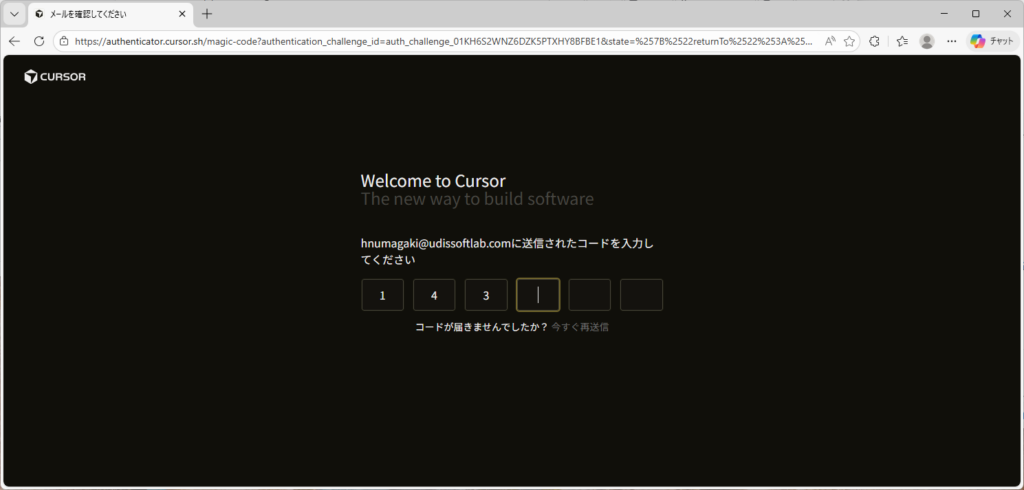Open the favorites list icon
Image resolution: width=1024 pixels, height=490 pixels.
point(902,41)
